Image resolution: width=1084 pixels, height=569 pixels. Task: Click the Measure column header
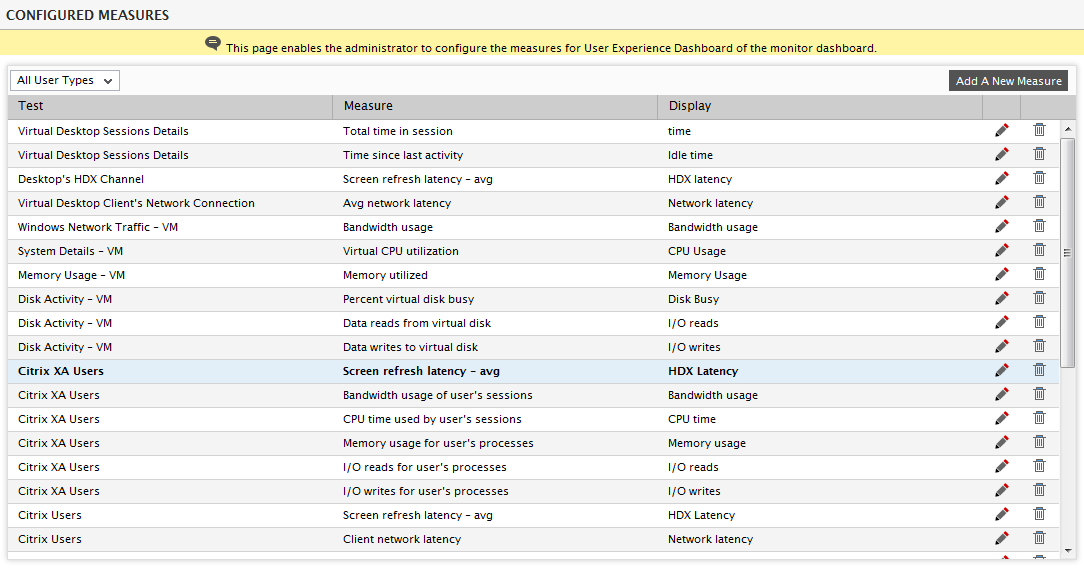point(495,106)
